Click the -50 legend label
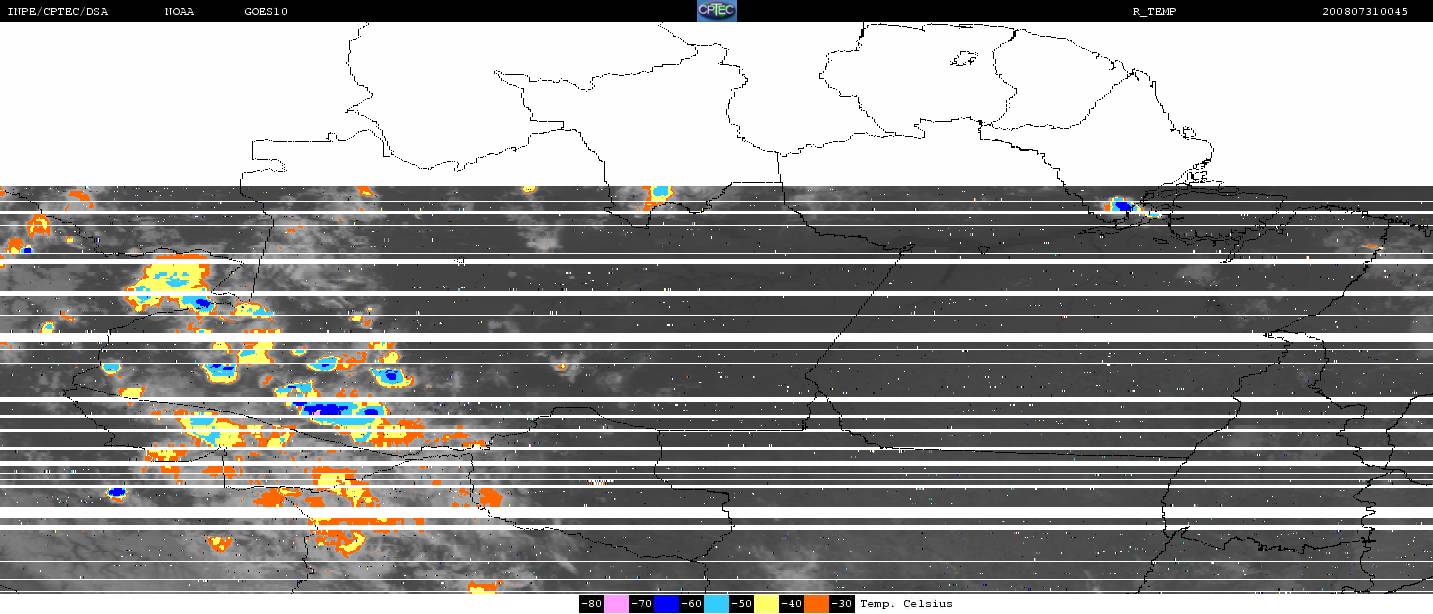The image size is (1433, 614). click(742, 604)
